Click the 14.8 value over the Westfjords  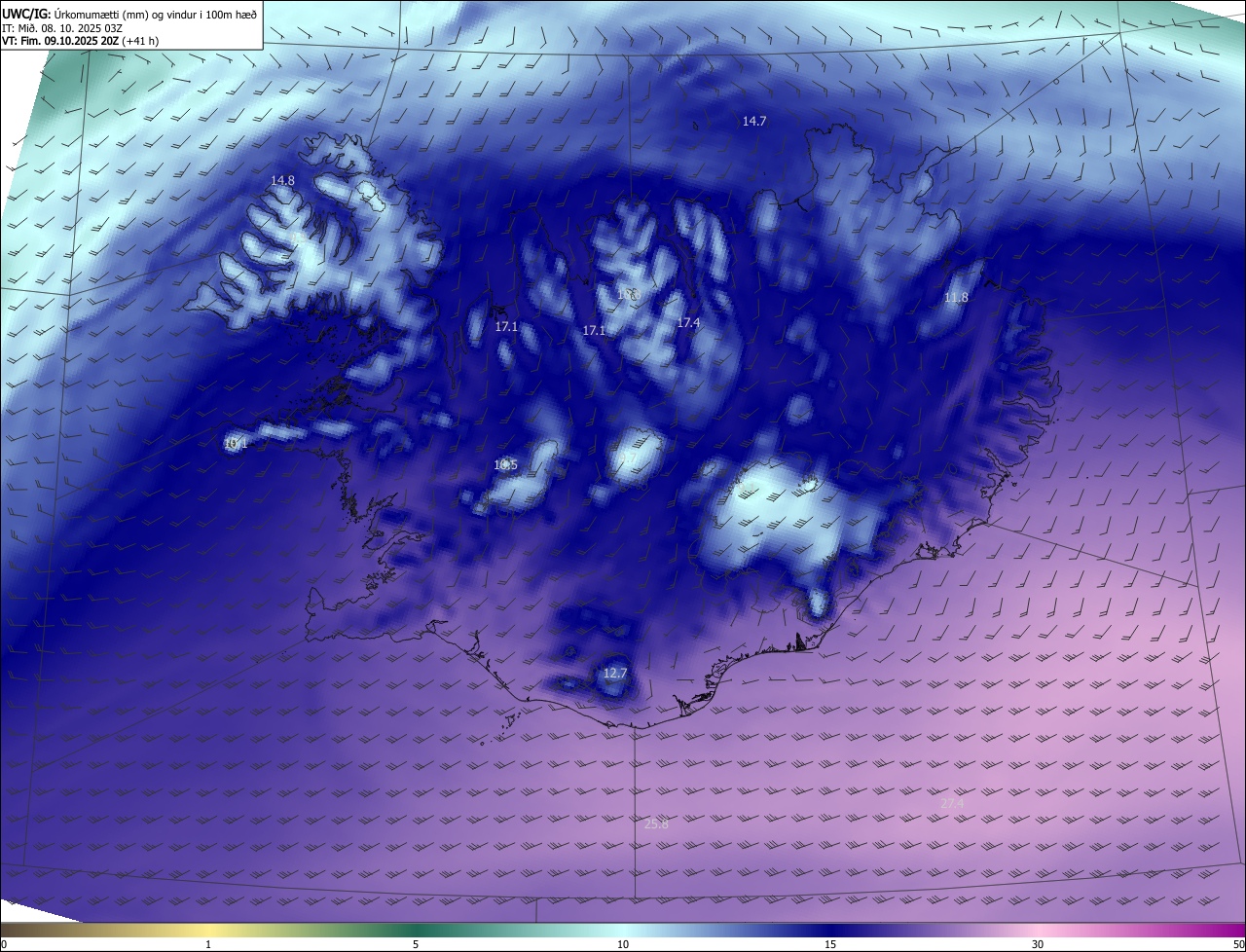tap(282, 181)
